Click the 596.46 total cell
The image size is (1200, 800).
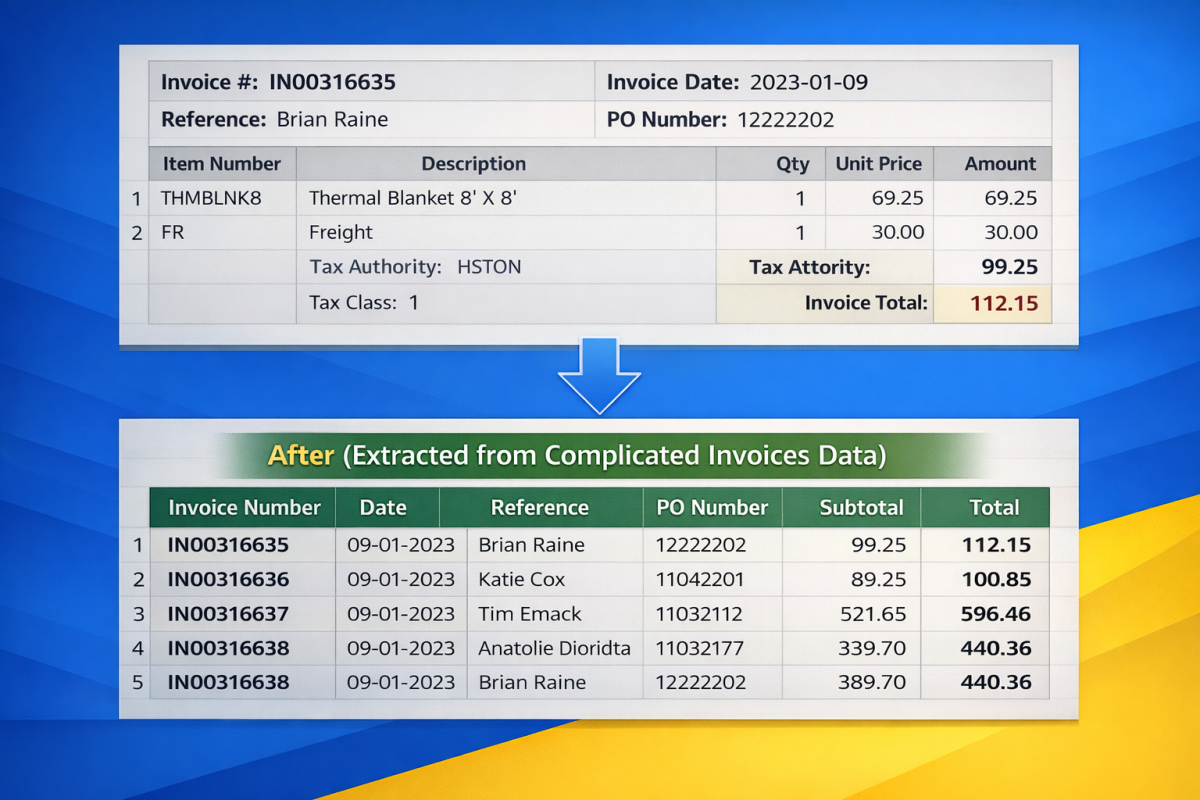tap(996, 614)
